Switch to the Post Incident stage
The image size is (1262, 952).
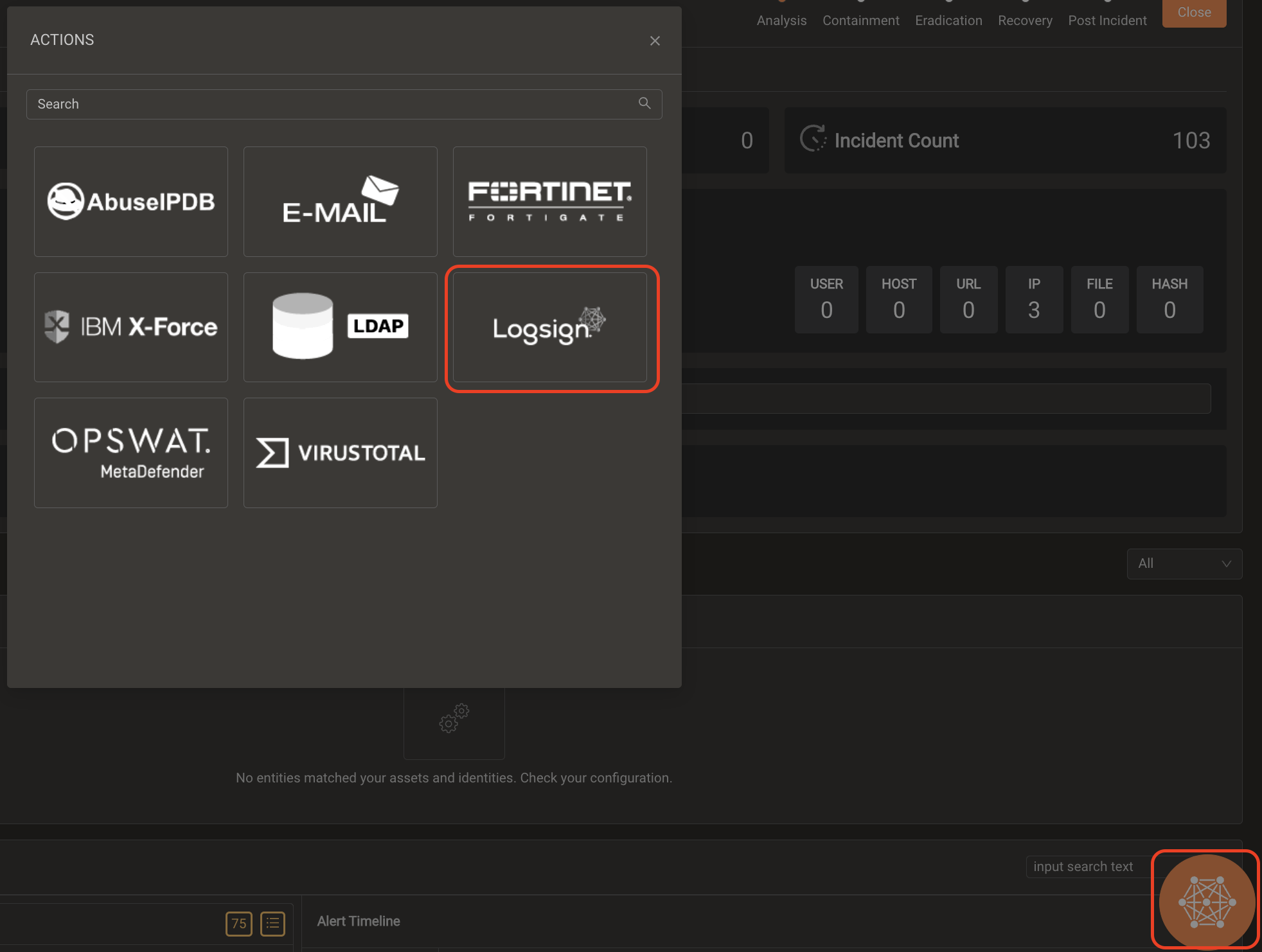1107,21
